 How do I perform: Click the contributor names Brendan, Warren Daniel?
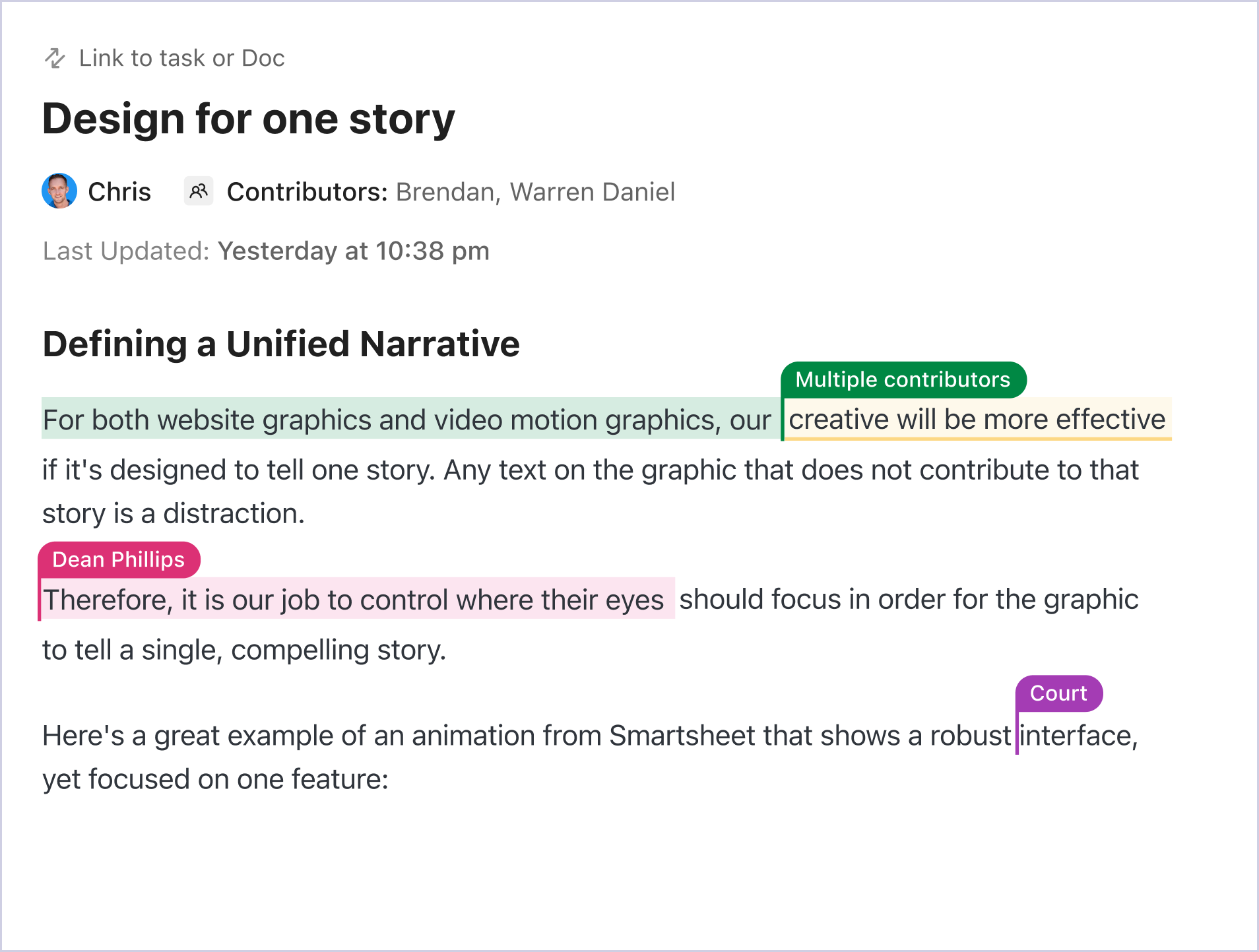pyautogui.click(x=535, y=192)
